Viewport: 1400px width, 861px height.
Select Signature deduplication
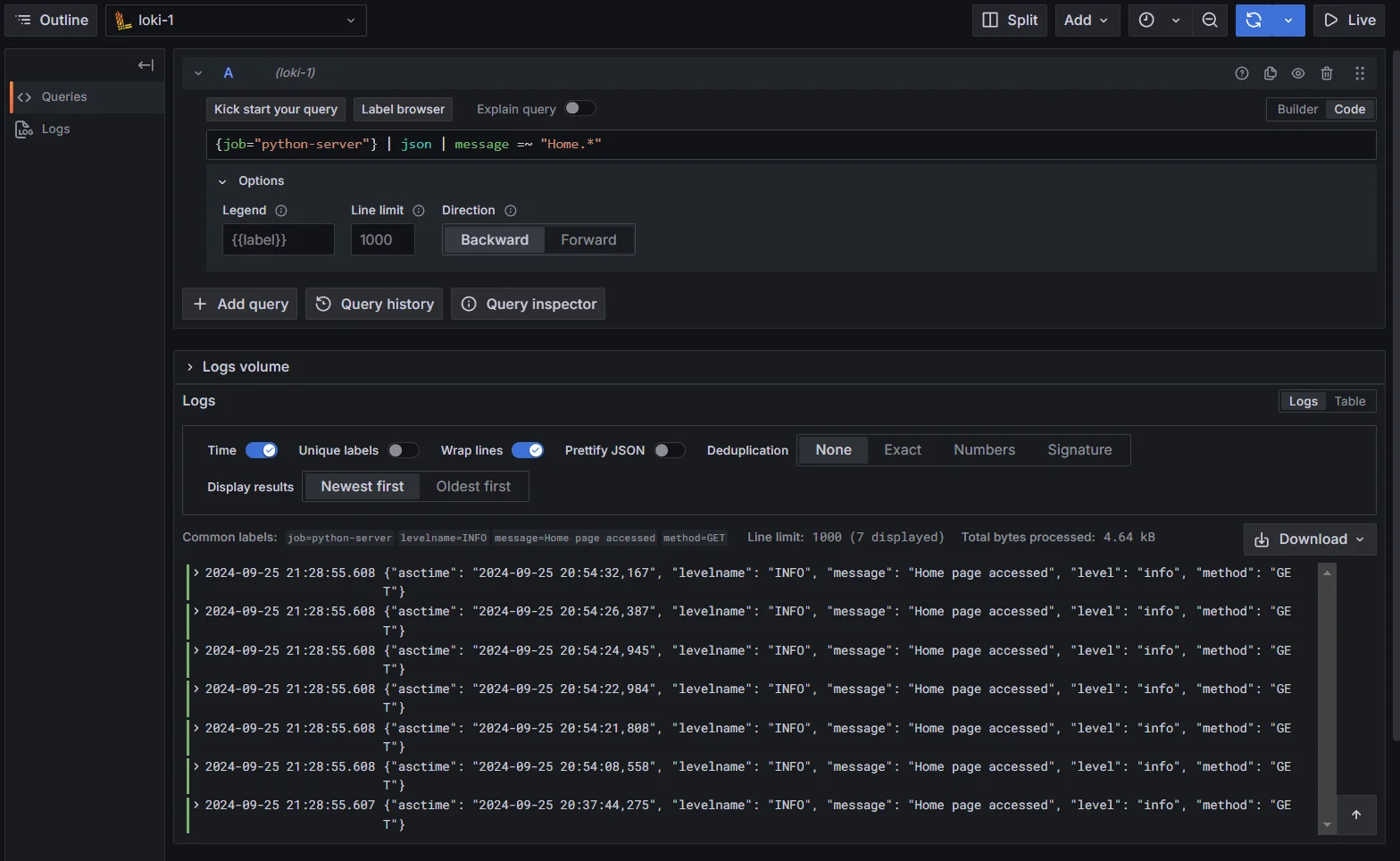click(x=1079, y=450)
